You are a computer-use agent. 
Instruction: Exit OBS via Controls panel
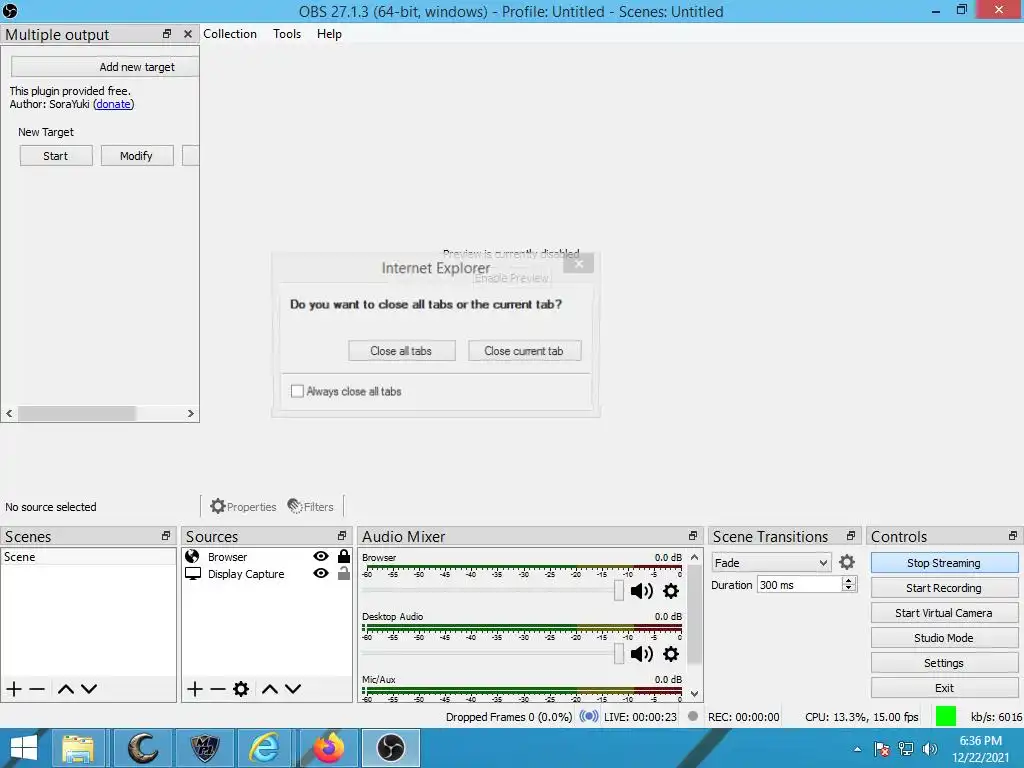coord(944,688)
